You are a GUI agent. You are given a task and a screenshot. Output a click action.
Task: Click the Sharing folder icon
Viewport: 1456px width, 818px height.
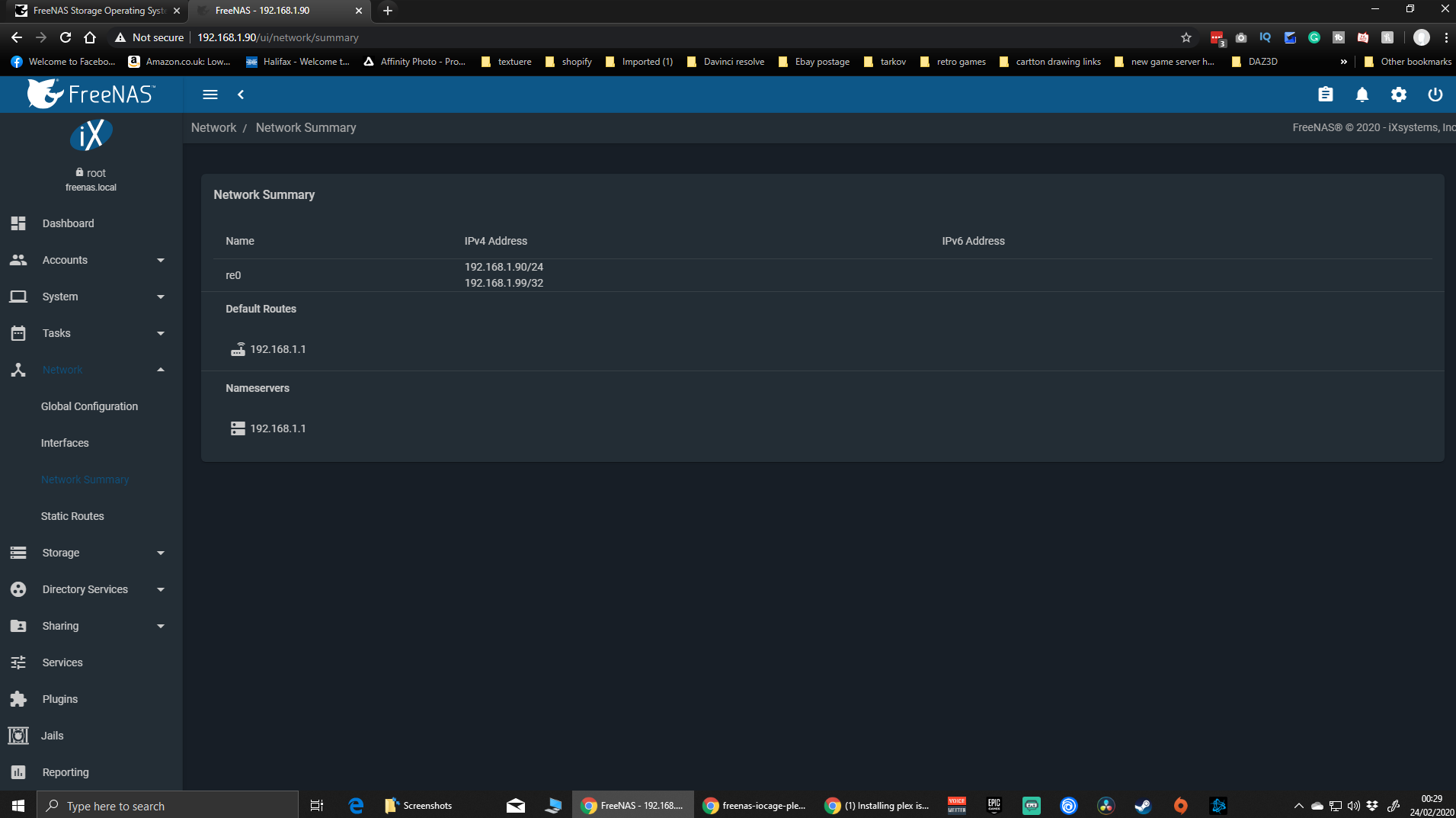tap(18, 626)
